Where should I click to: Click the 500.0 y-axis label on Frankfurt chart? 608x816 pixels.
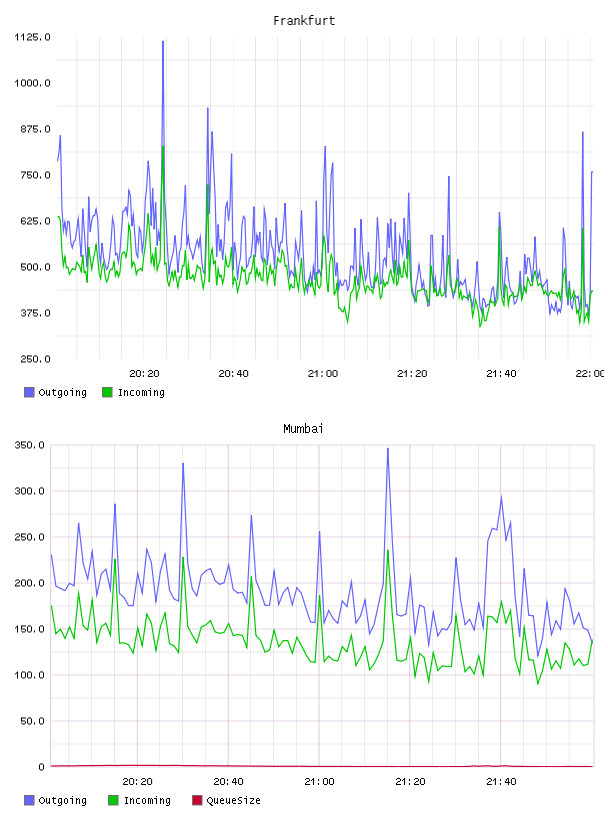click(35, 267)
